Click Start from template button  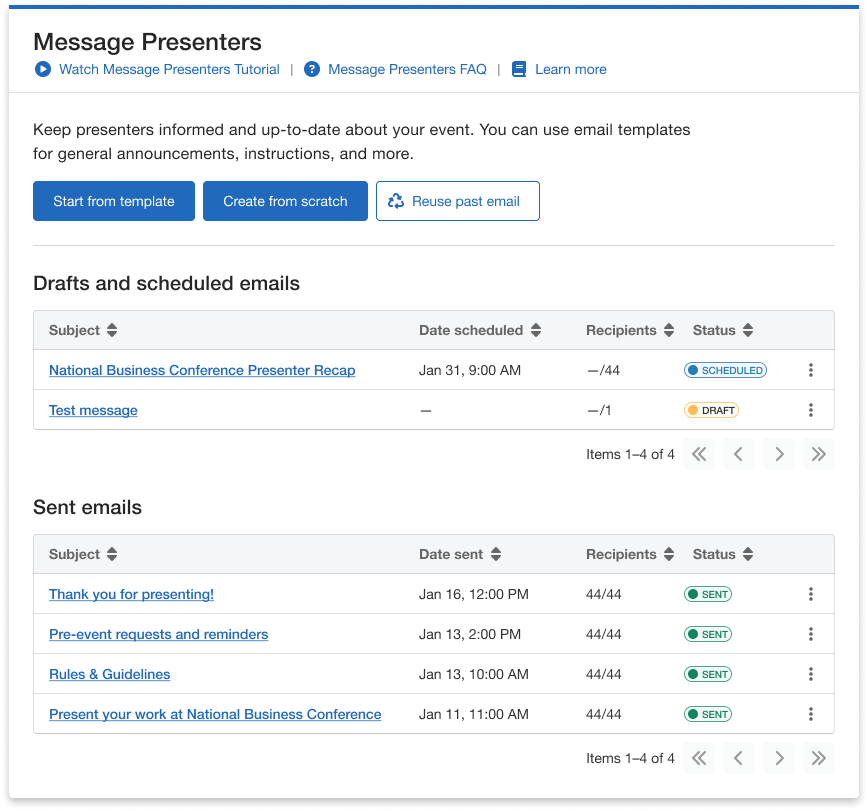114,201
